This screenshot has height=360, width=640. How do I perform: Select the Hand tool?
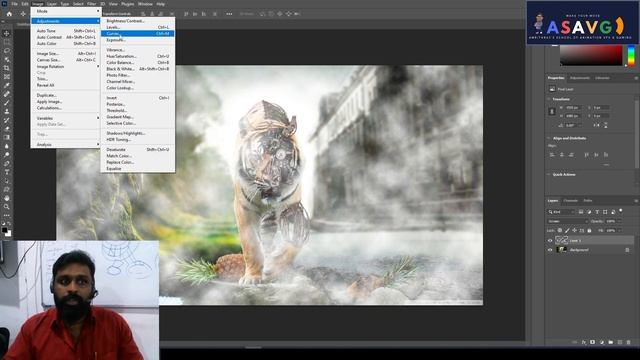click(x=7, y=198)
